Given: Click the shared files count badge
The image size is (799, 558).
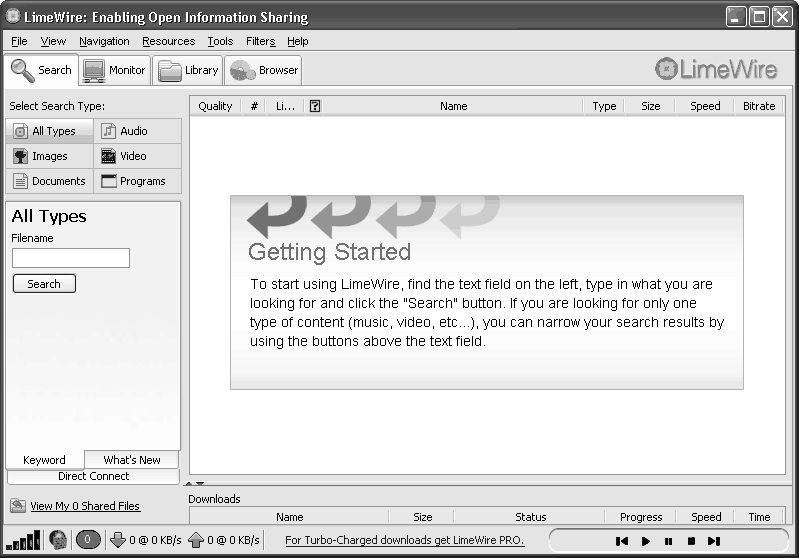Looking at the screenshot, I should coord(87,540).
